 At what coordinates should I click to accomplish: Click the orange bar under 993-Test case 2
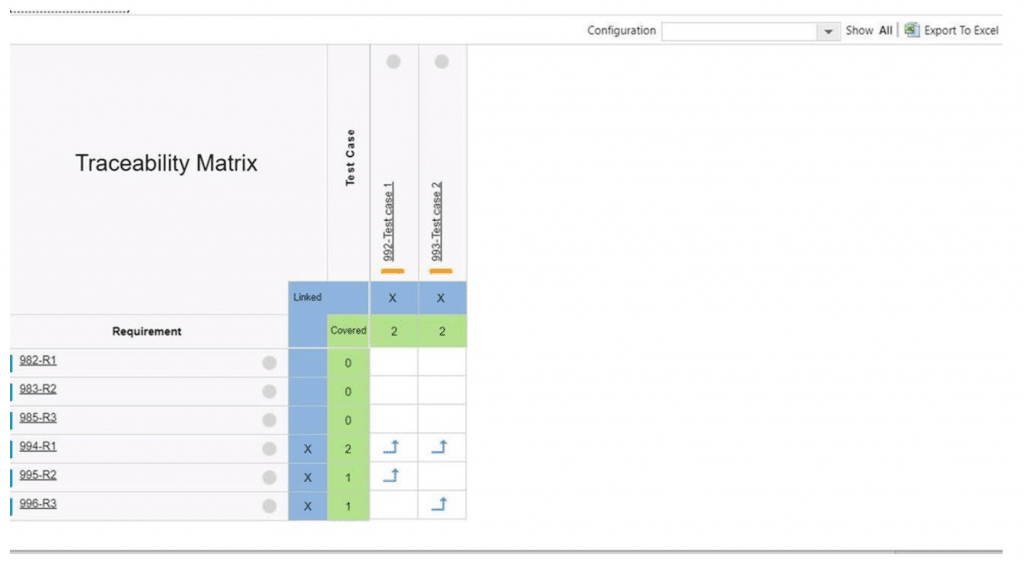tap(441, 271)
